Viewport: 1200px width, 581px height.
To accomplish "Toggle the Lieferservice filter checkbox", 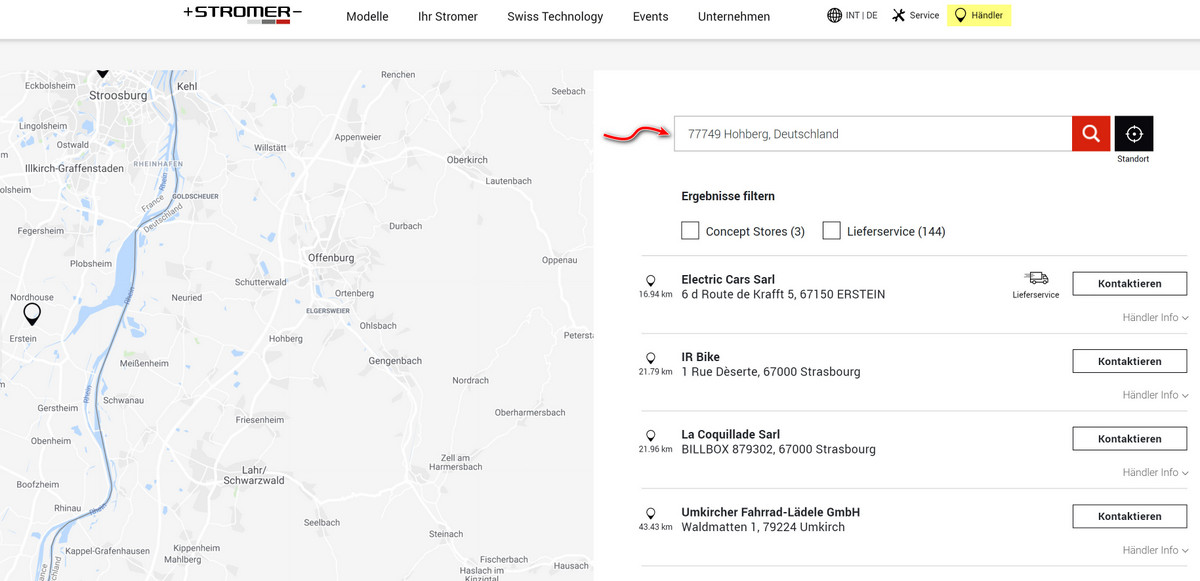I will [x=831, y=231].
